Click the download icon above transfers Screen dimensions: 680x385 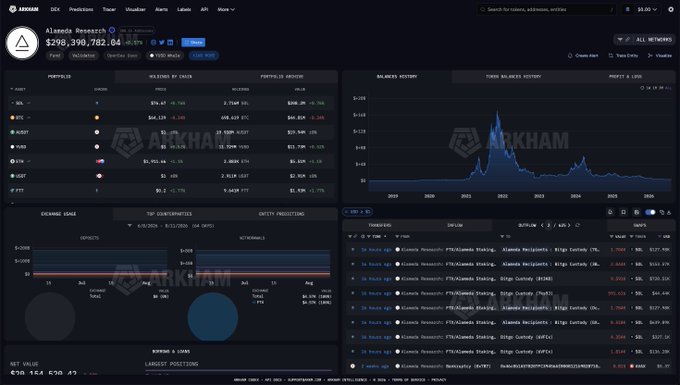click(669, 212)
